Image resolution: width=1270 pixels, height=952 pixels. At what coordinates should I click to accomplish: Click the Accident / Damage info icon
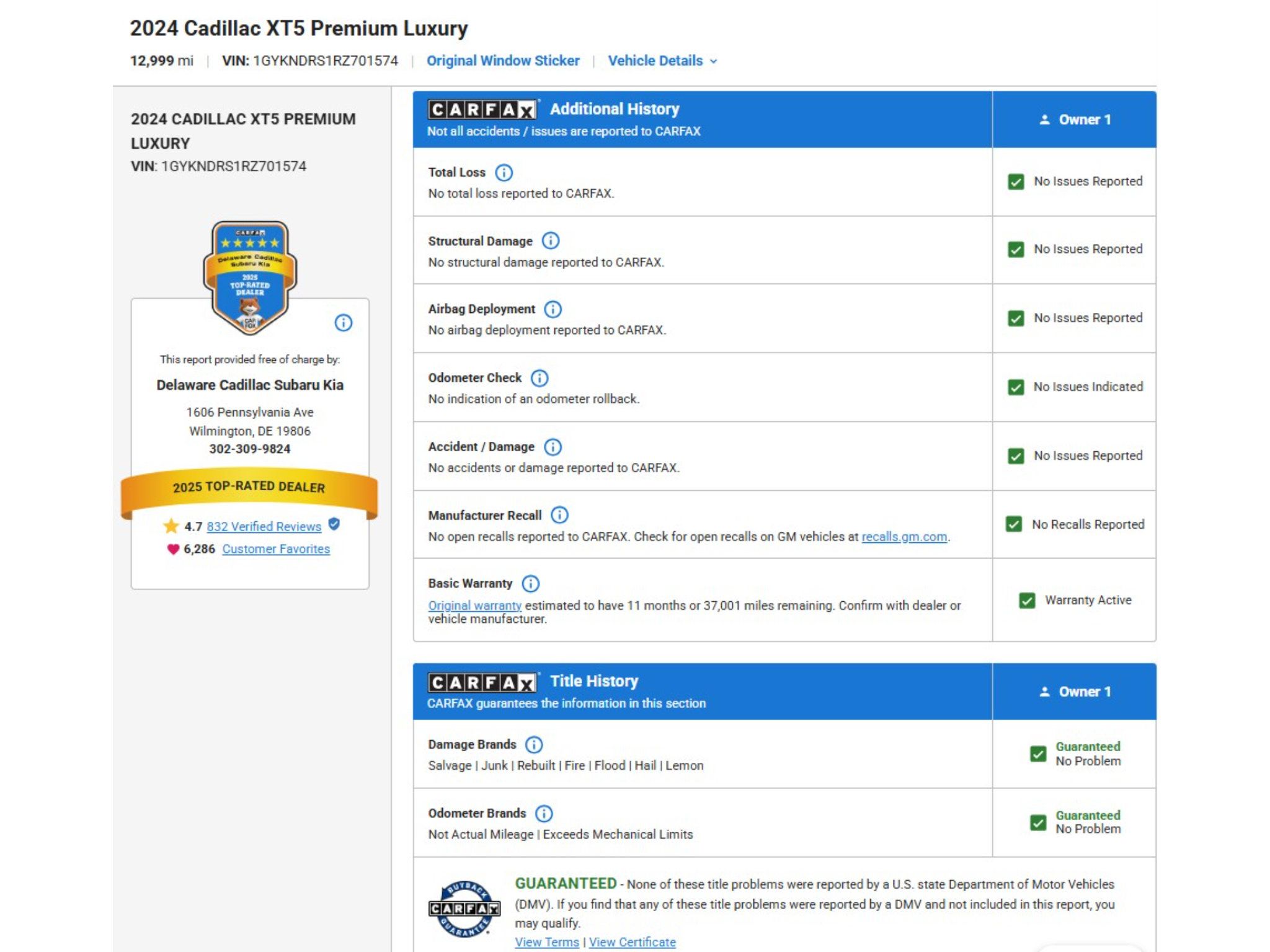pos(553,446)
